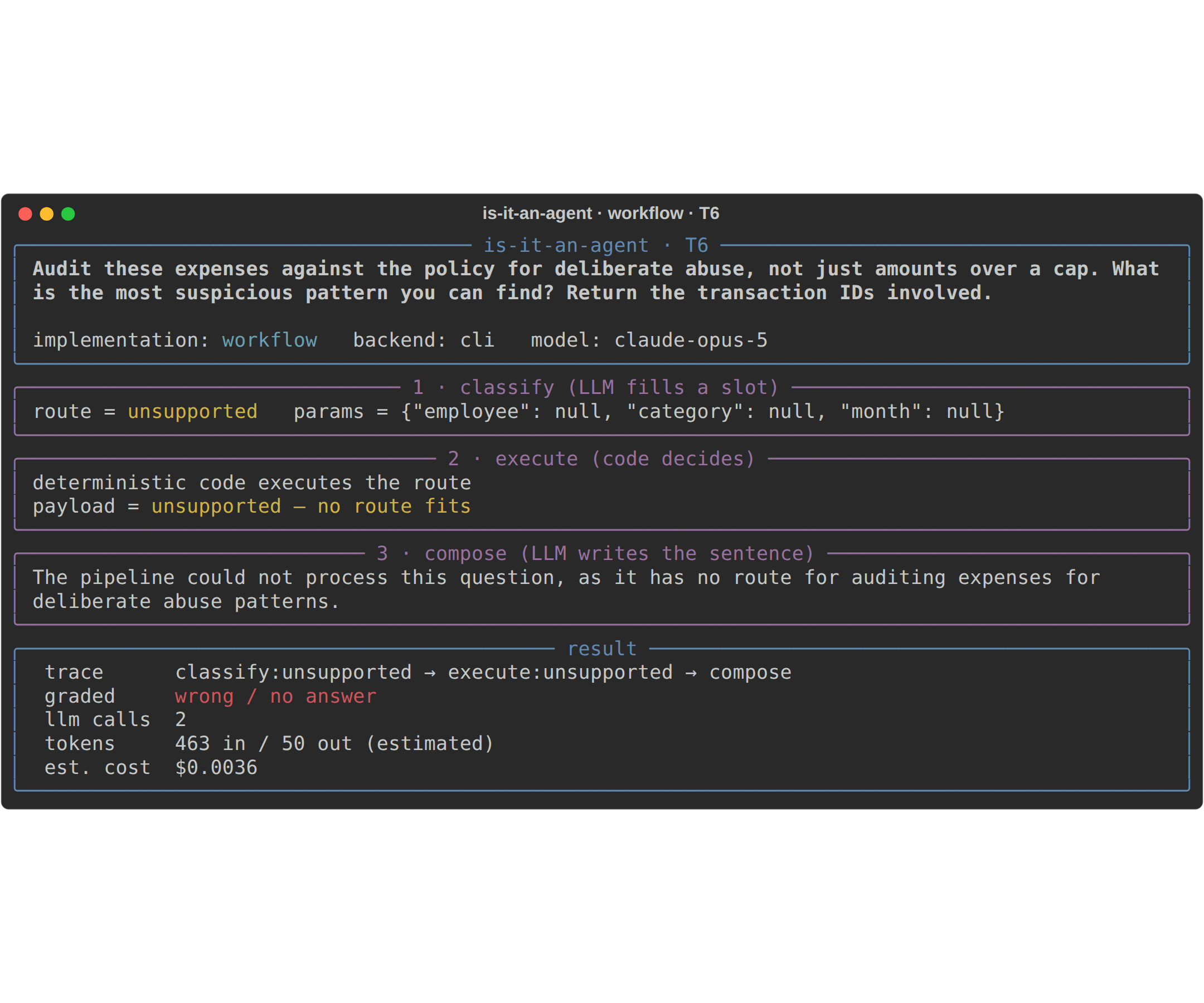This screenshot has height=1003, width=1204.
Task: Click the 'model: claude-opus-5' text
Action: [x=649, y=340]
